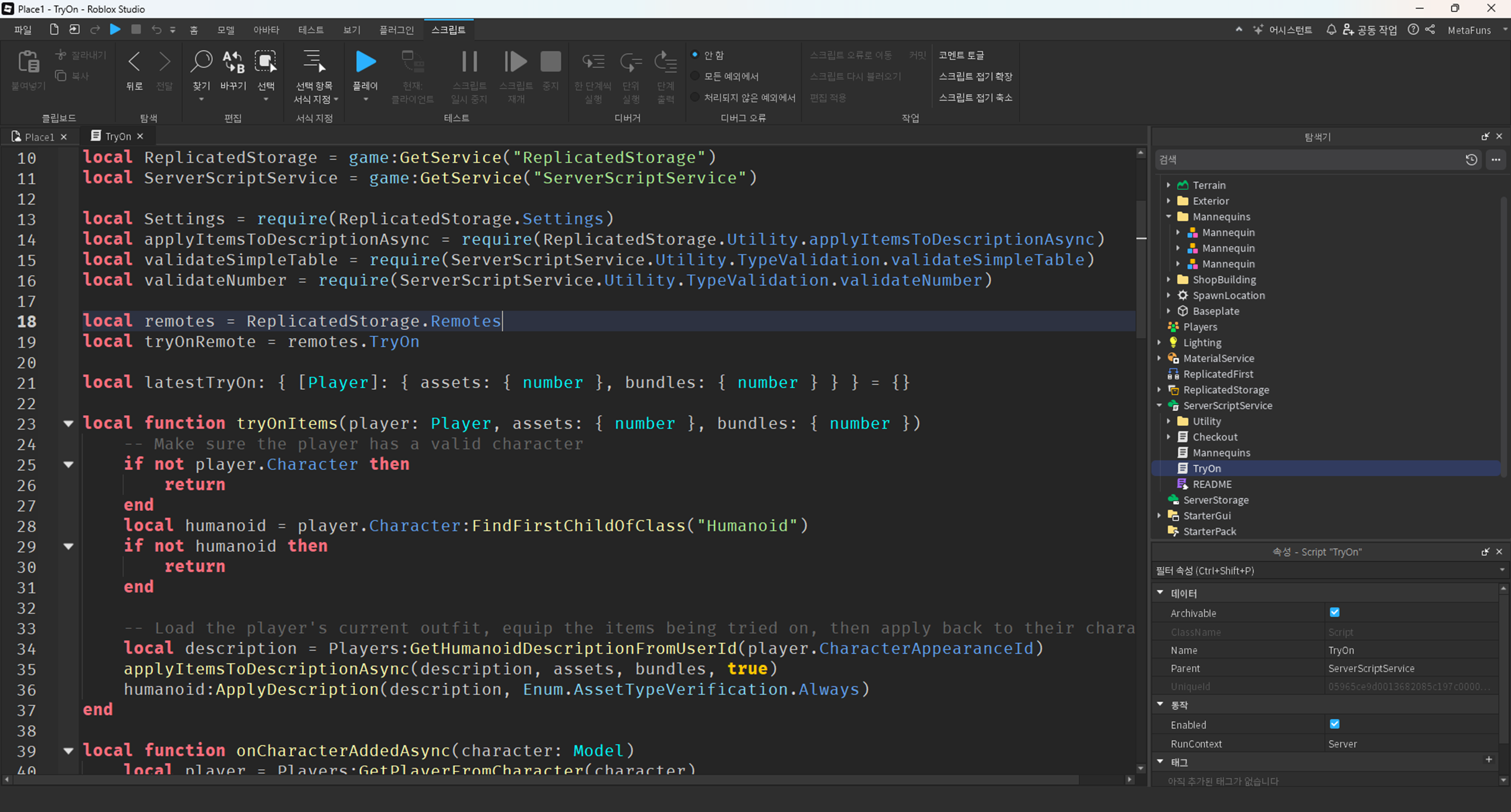
Task: Collapse the ribbon with the caret icon
Action: click(x=1239, y=29)
